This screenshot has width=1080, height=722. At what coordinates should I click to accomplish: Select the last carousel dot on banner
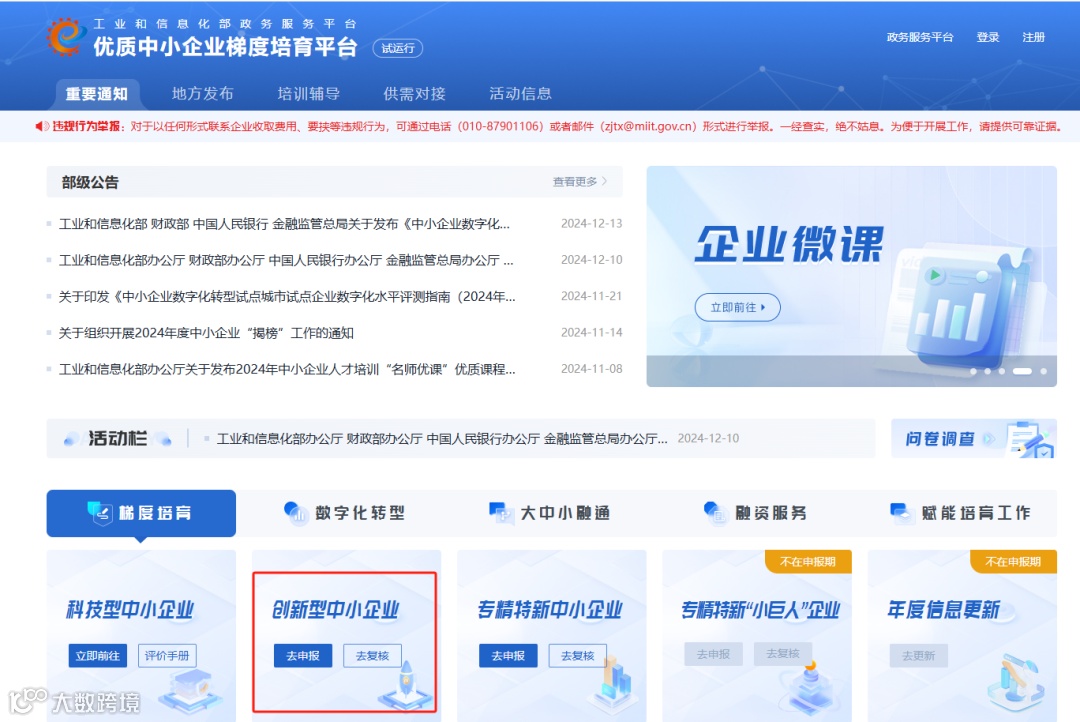pos(1043,371)
